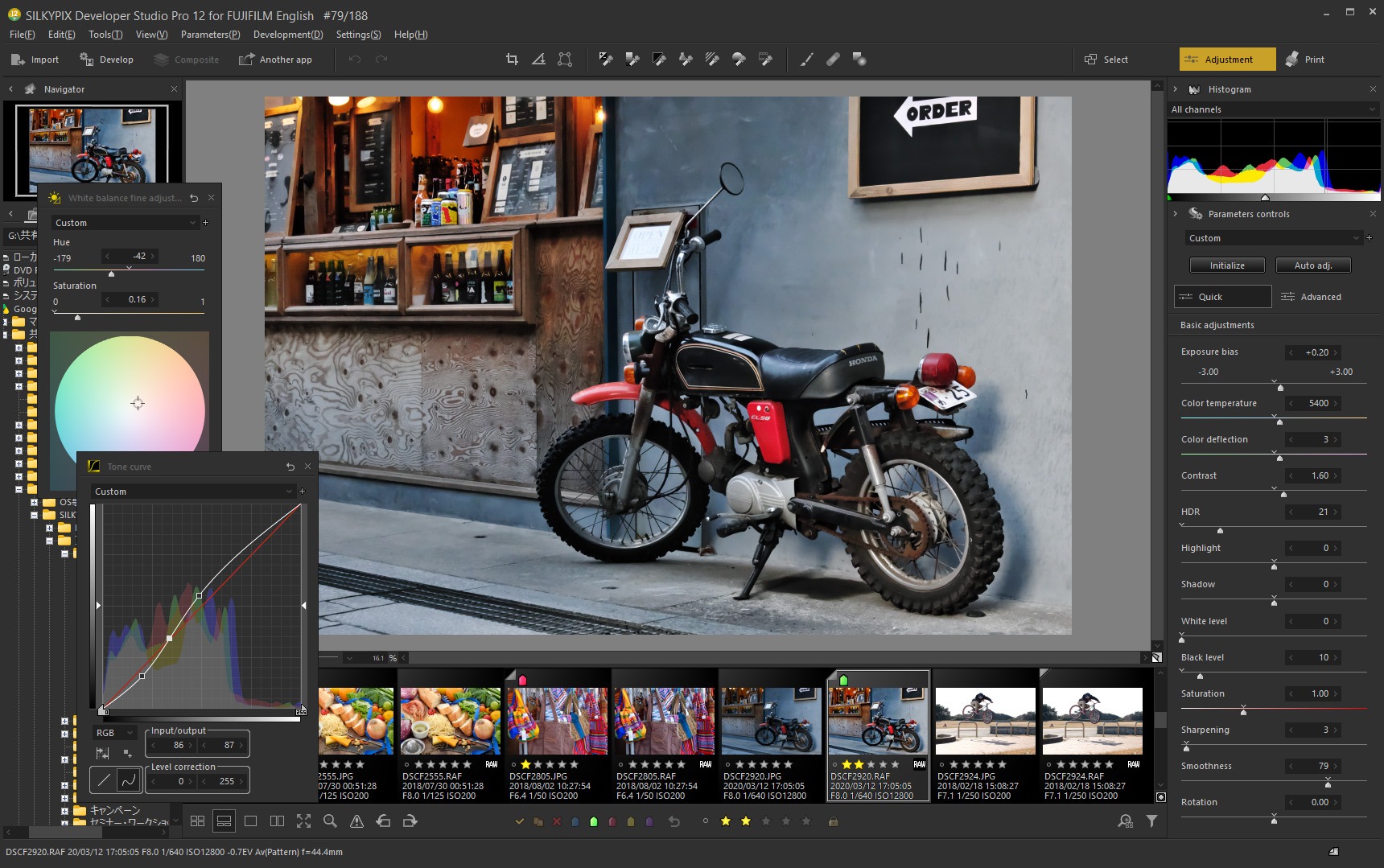1384x868 pixels.
Task: Open the Histogram channel dropdown
Action: [1274, 109]
